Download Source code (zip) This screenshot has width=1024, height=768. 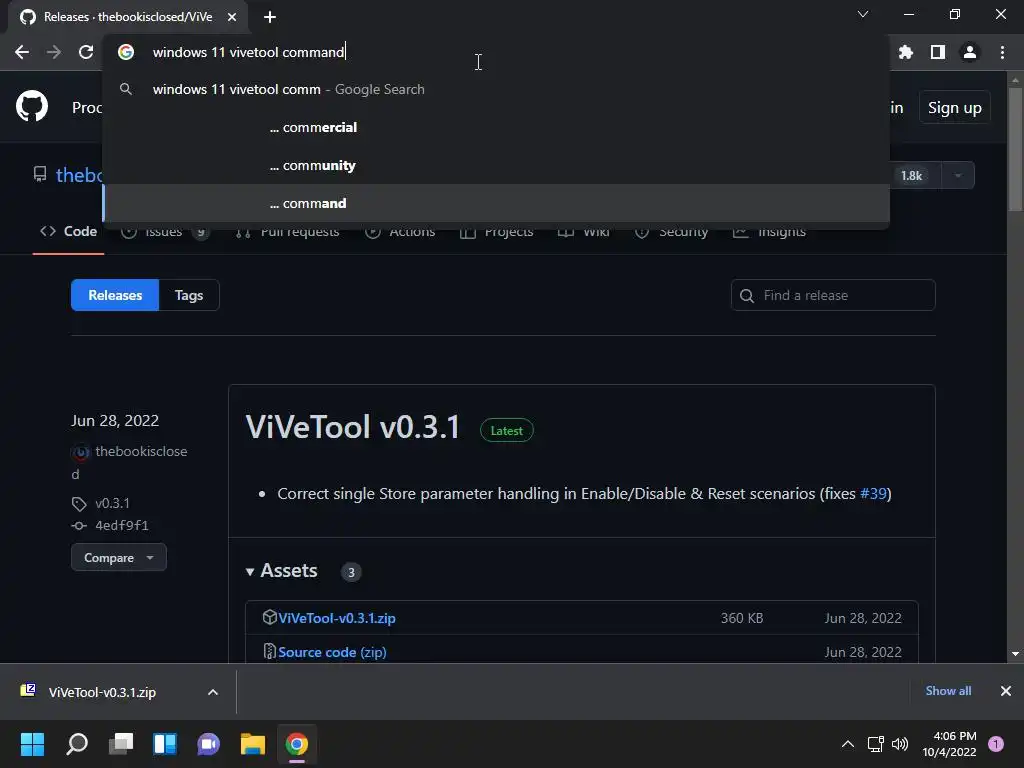coord(332,652)
